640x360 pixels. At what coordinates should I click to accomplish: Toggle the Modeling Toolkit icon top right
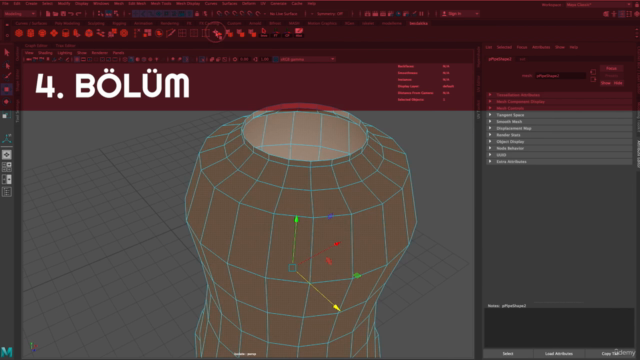[x=606, y=14]
